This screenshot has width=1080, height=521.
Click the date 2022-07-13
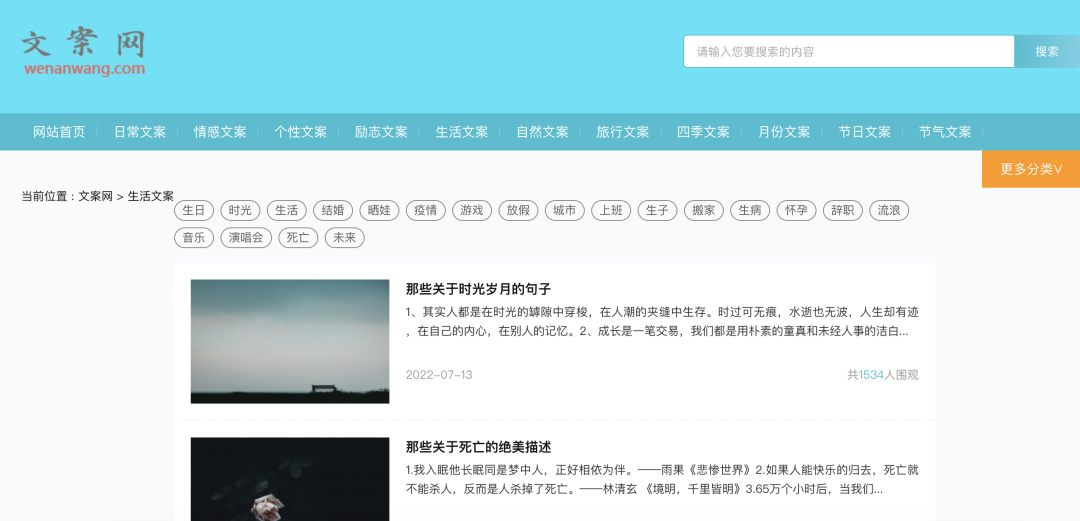coord(439,375)
